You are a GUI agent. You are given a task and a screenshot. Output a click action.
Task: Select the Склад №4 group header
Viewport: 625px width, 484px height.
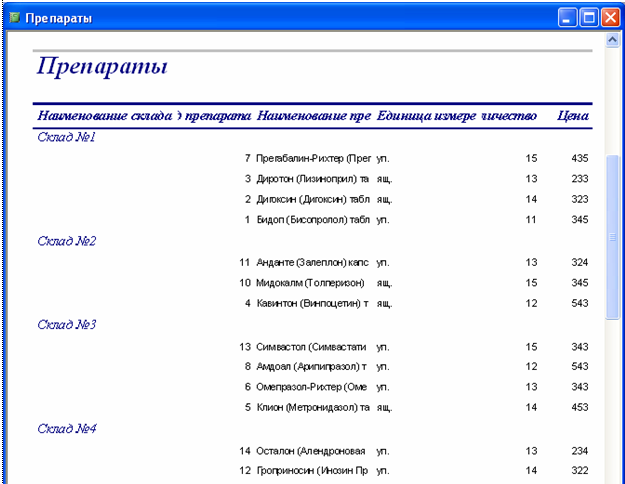click(66, 429)
